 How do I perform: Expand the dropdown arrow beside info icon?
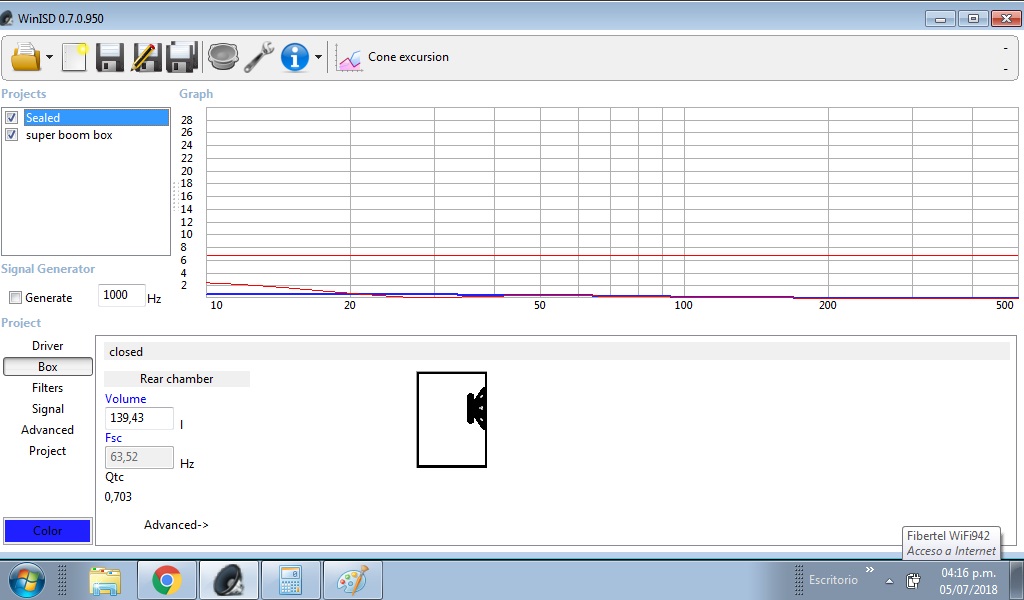click(x=318, y=57)
